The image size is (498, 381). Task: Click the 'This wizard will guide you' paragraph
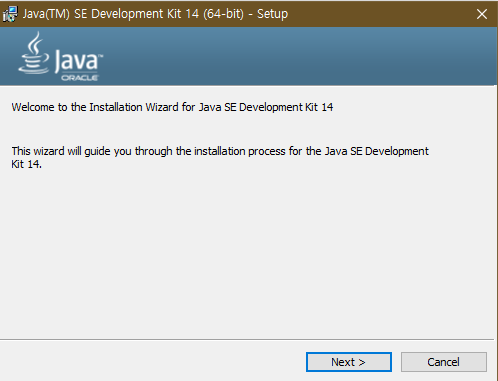(220, 158)
